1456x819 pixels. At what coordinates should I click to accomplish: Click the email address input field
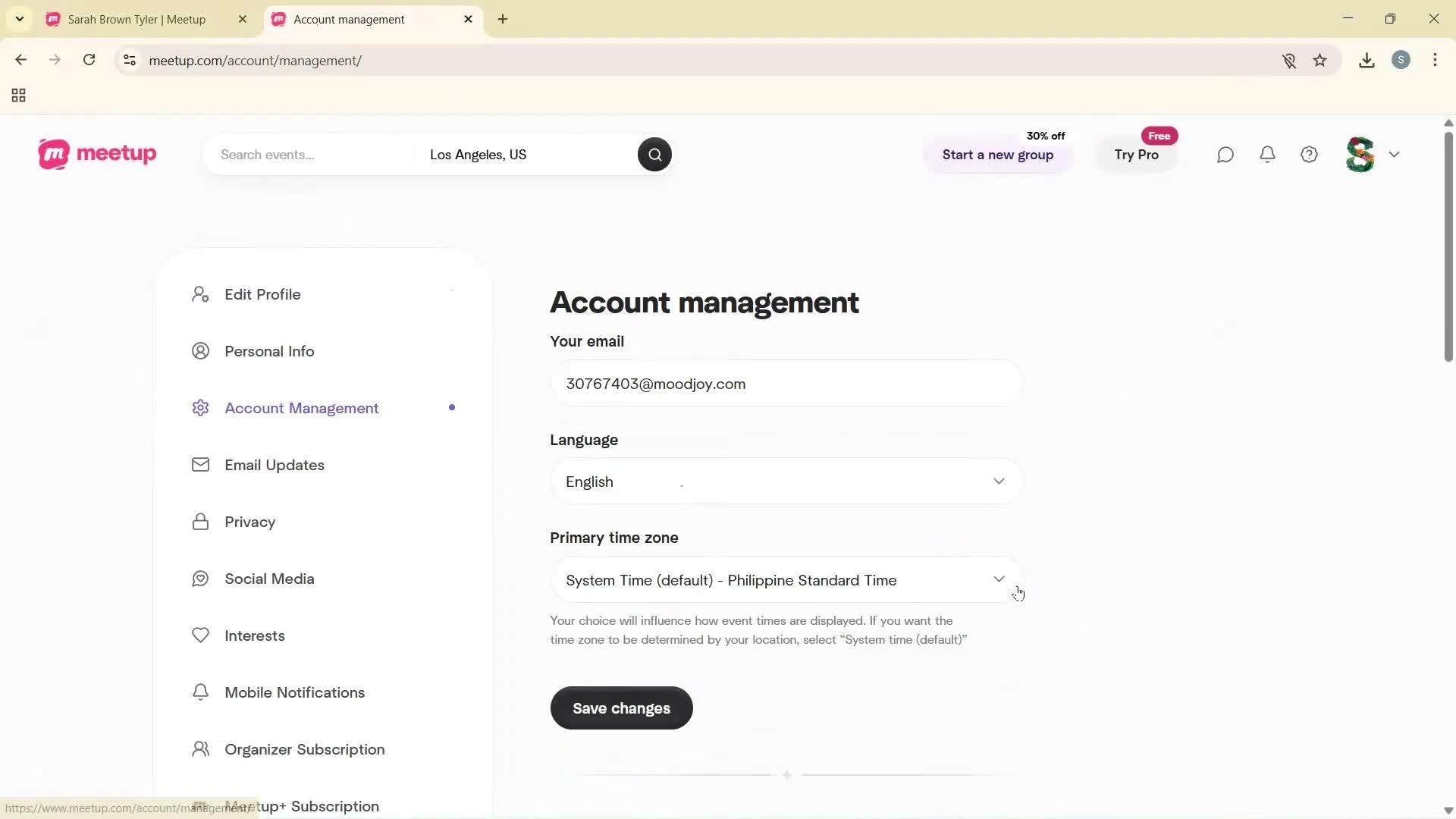(785, 383)
